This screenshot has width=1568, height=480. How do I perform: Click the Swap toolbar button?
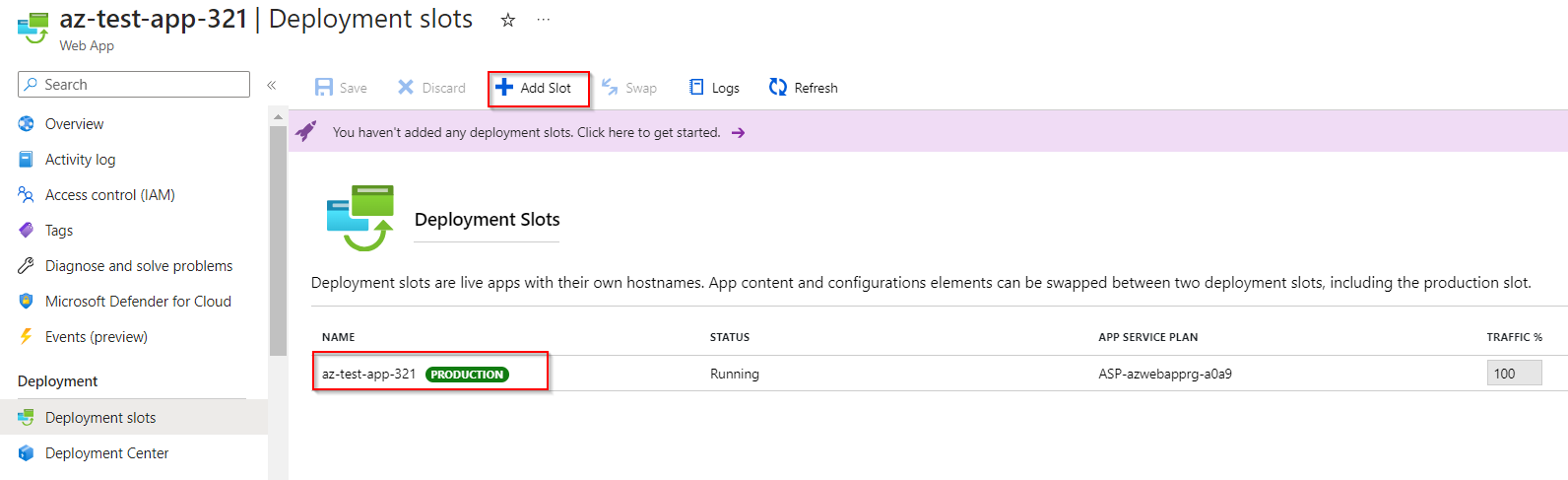click(629, 88)
